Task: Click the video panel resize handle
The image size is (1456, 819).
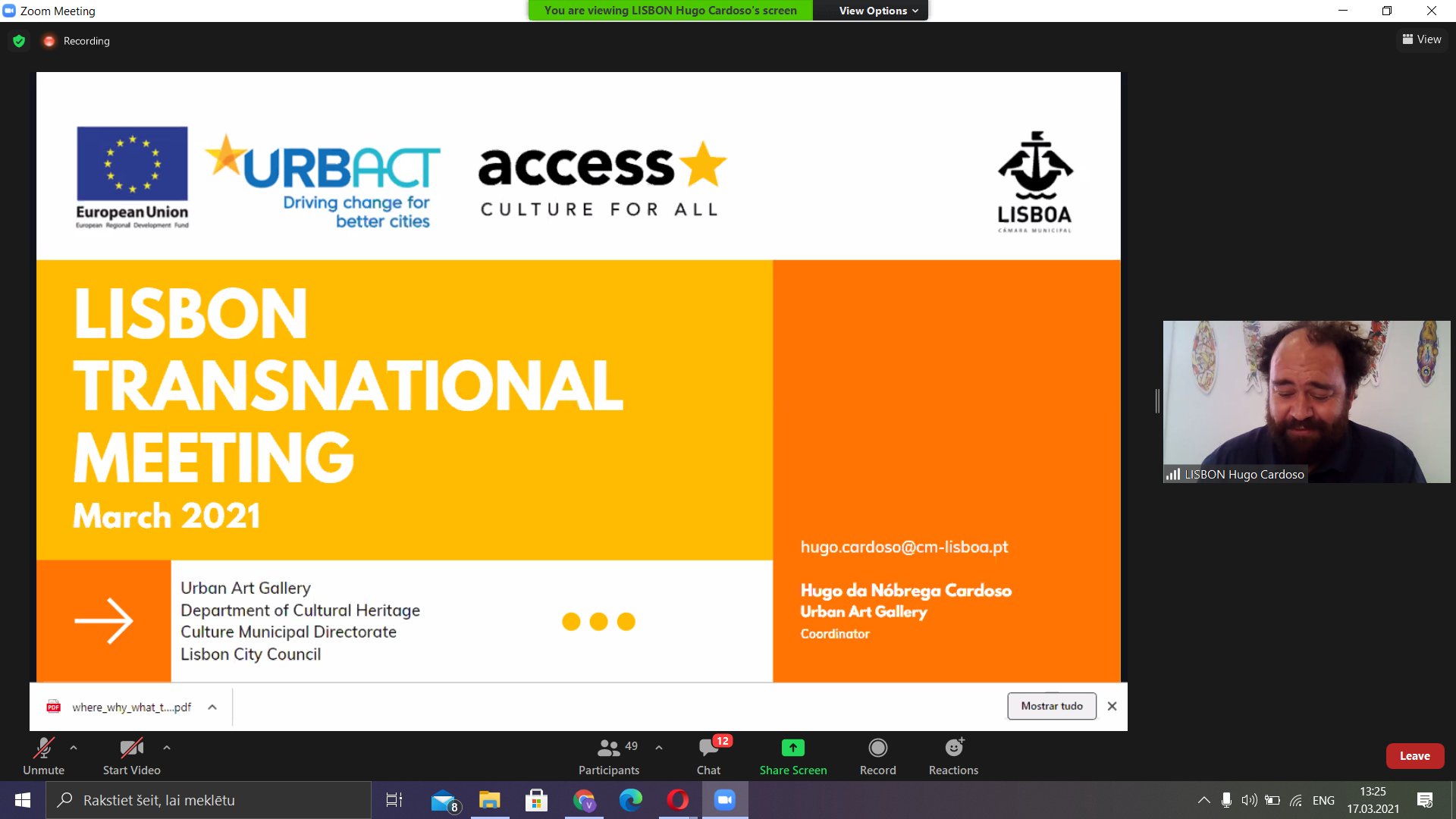Action: click(x=1157, y=401)
